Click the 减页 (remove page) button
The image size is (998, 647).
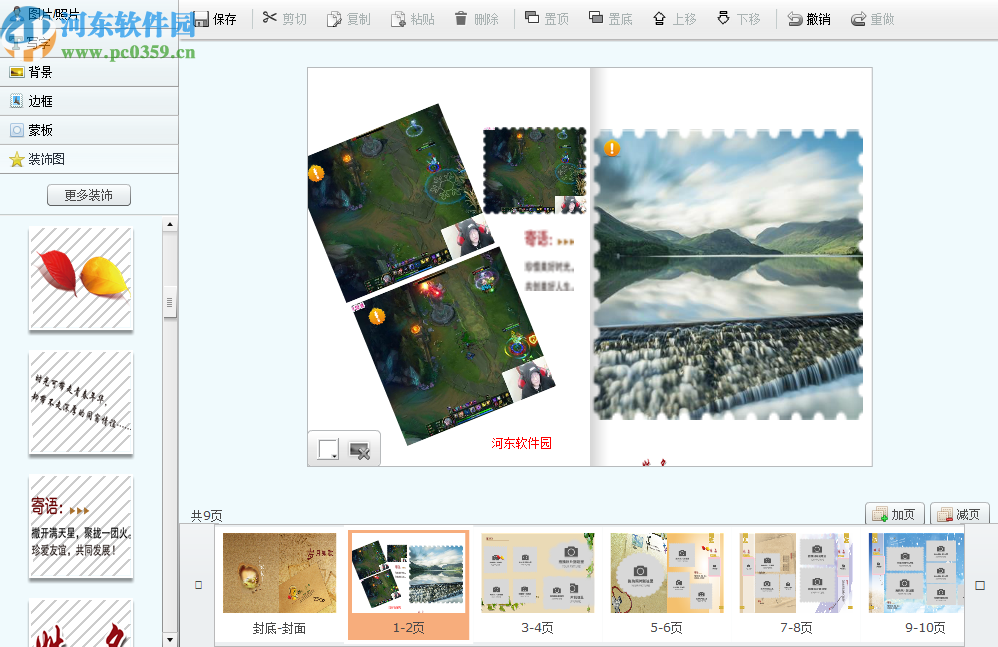(x=959, y=514)
